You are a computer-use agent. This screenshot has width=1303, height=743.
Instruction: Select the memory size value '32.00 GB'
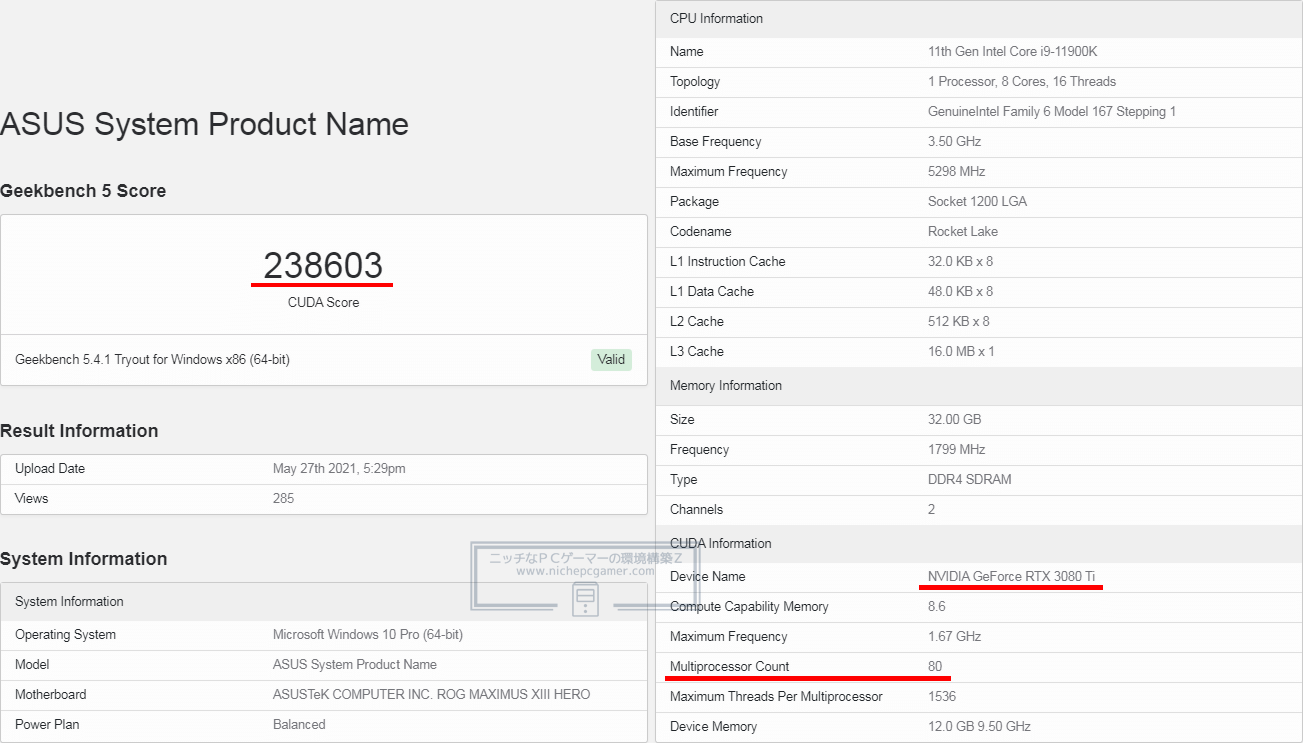pyautogui.click(x=954, y=420)
